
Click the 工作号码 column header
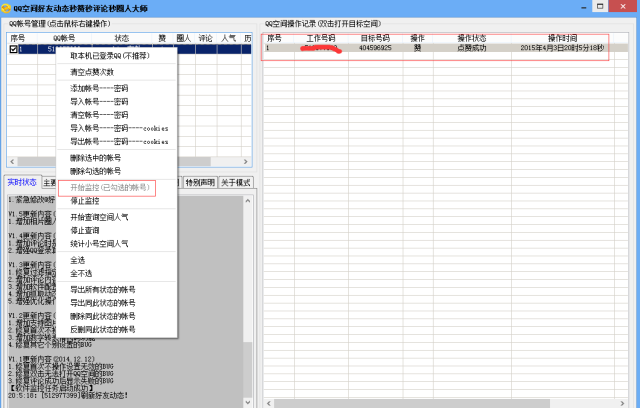(x=321, y=38)
